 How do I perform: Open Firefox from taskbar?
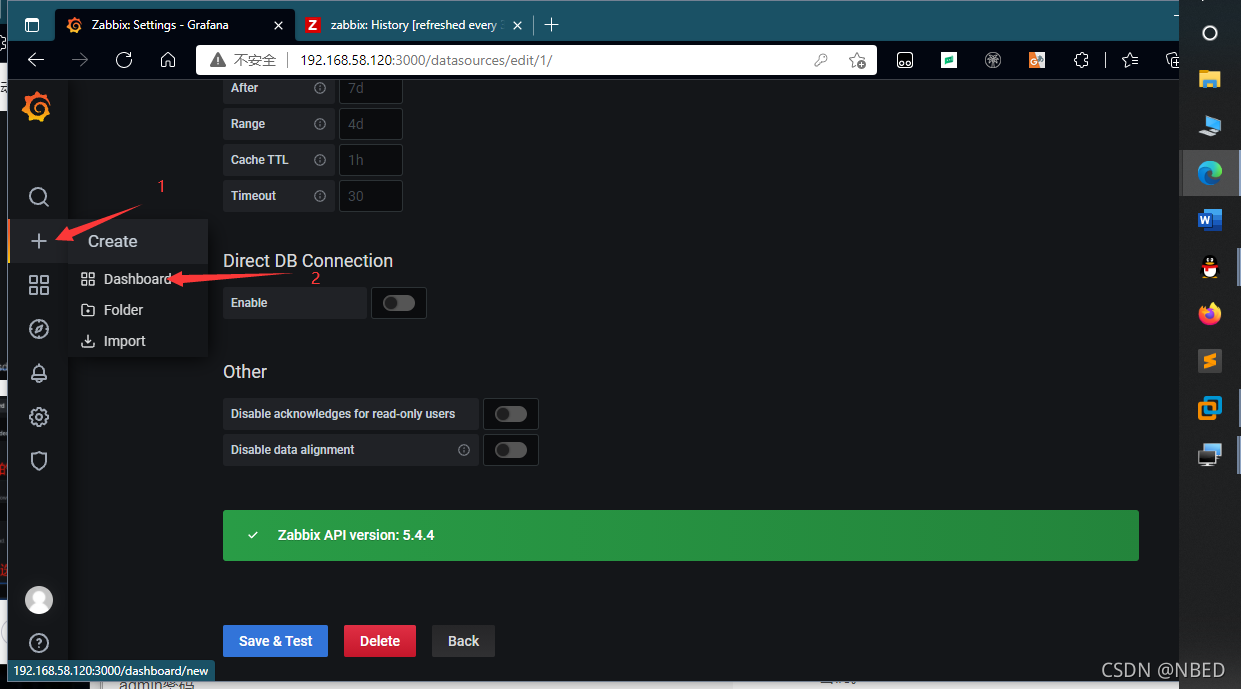point(1209,314)
